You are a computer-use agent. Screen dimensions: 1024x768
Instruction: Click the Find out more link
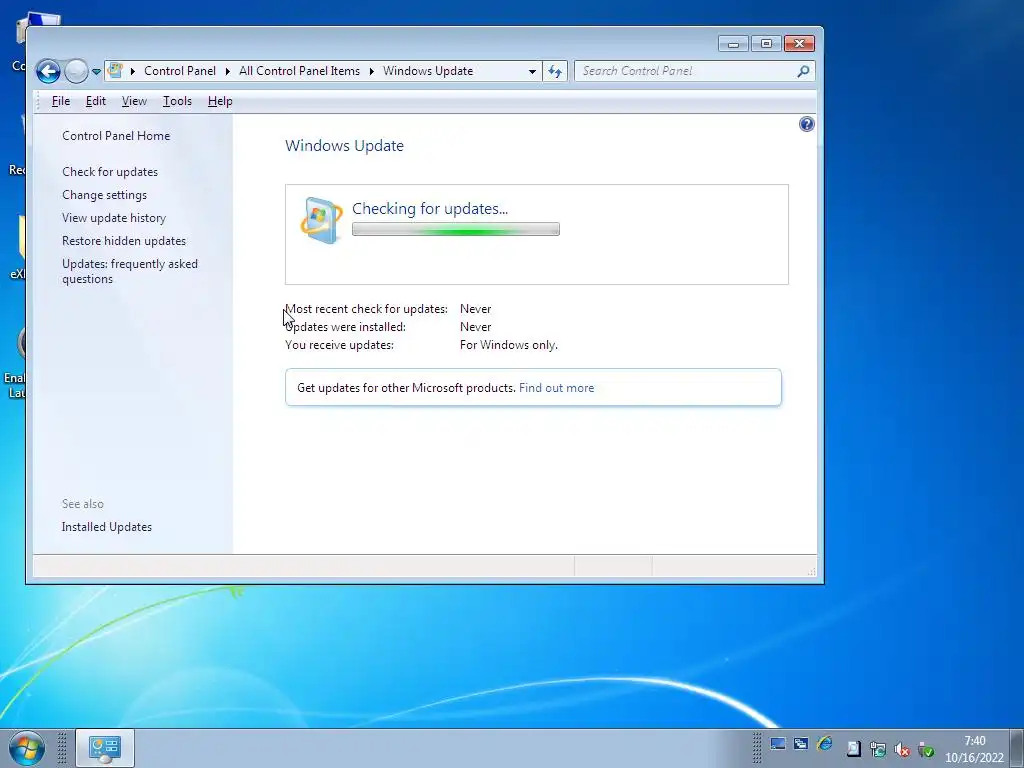click(x=556, y=388)
